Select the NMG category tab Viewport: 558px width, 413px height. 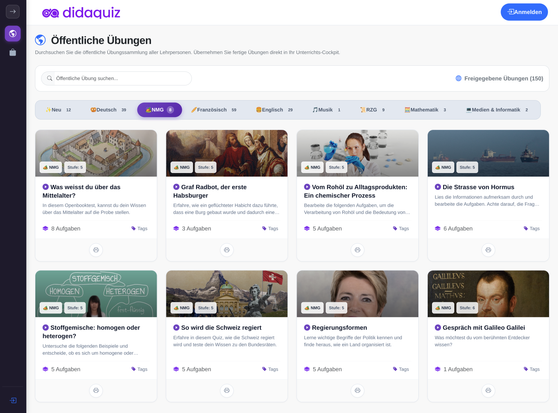coord(159,110)
